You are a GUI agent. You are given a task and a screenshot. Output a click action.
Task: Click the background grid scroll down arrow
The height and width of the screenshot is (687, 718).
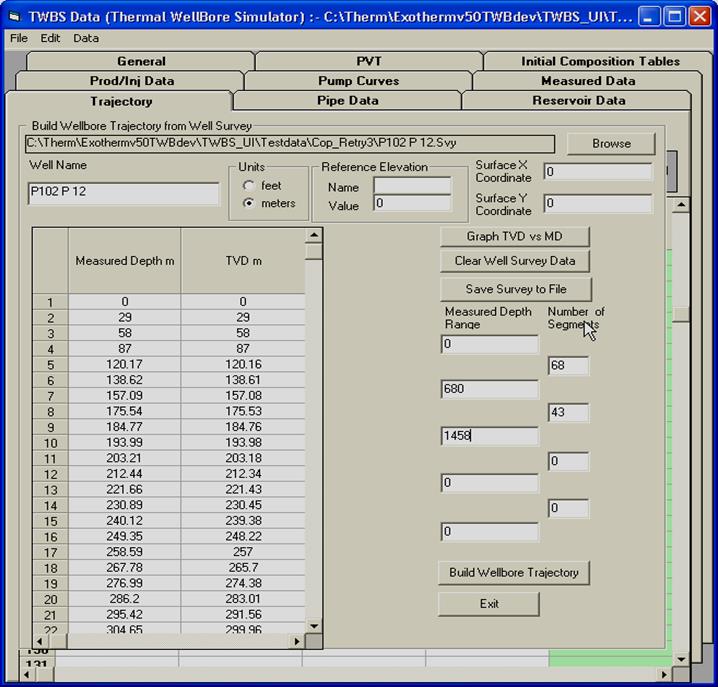point(681,660)
